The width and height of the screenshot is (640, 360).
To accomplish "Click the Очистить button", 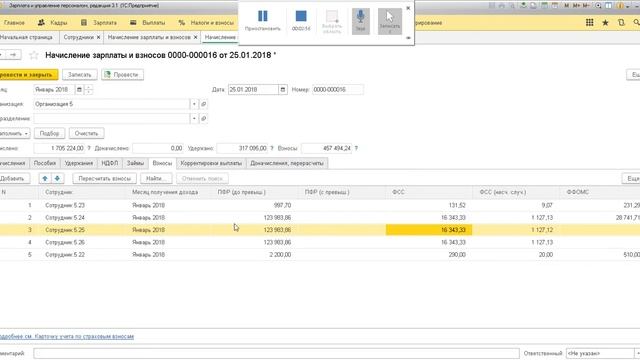I will pyautogui.click(x=87, y=133).
